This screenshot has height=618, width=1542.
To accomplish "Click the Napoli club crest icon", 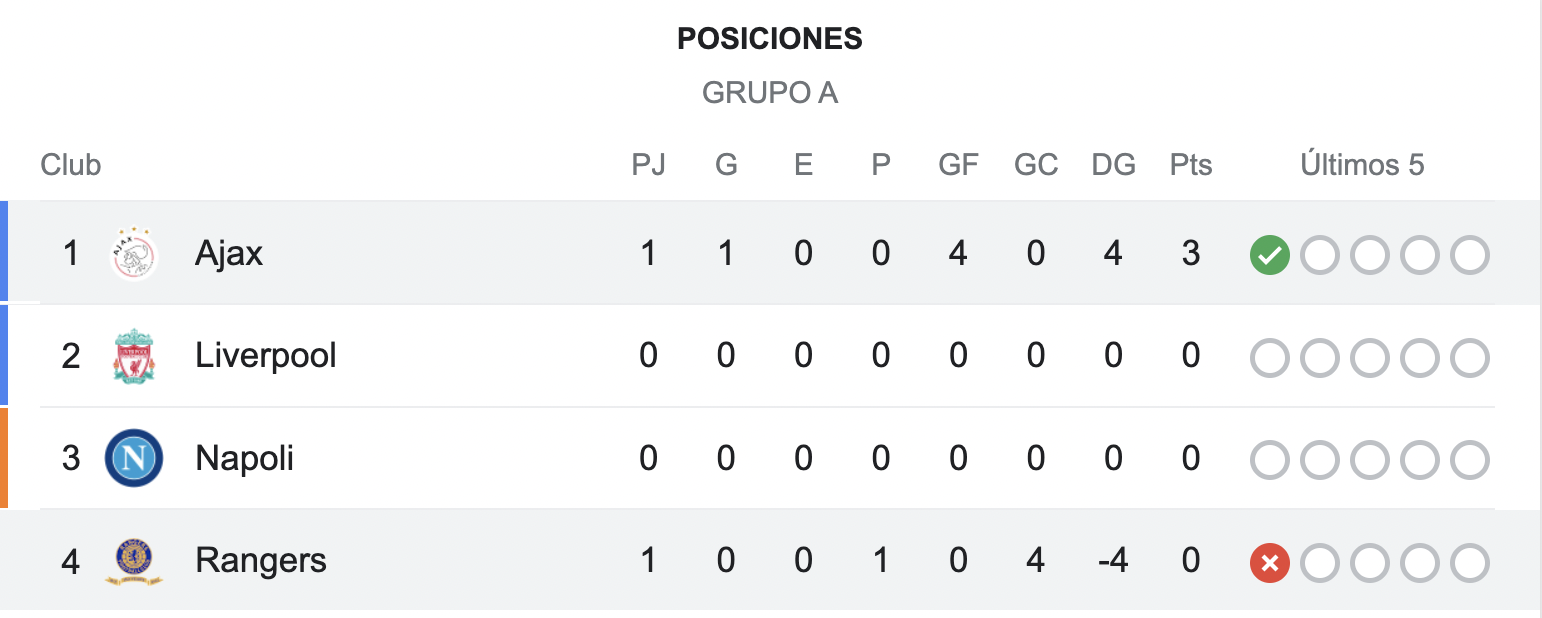I will (134, 459).
